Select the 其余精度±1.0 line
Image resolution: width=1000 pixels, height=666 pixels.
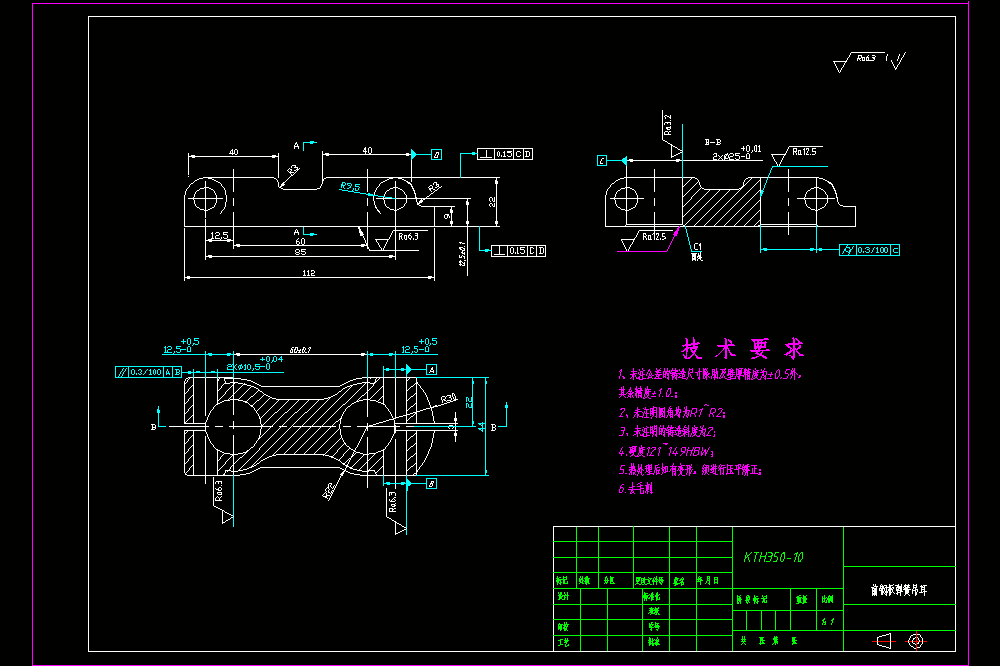pyautogui.click(x=648, y=393)
